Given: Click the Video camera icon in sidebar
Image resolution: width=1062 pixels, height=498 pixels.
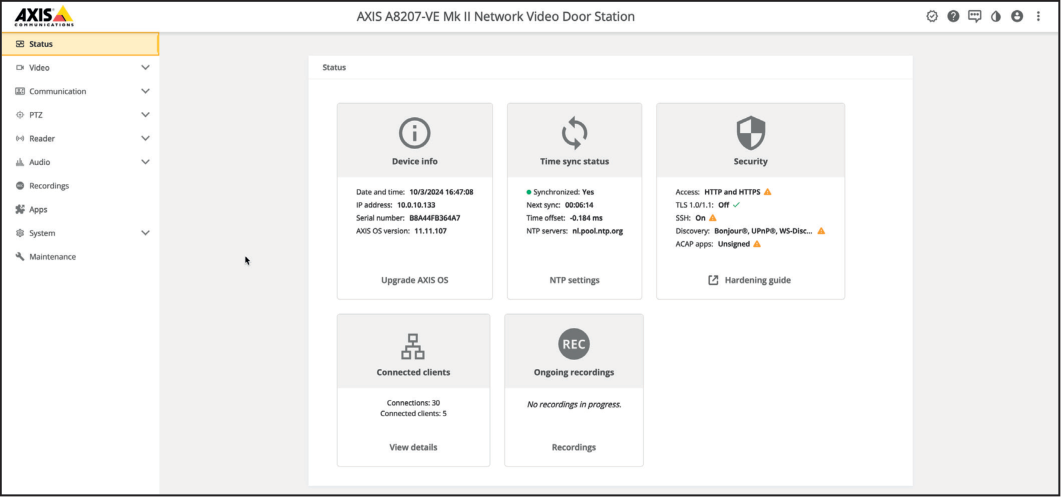Looking at the screenshot, I should pyautogui.click(x=20, y=68).
